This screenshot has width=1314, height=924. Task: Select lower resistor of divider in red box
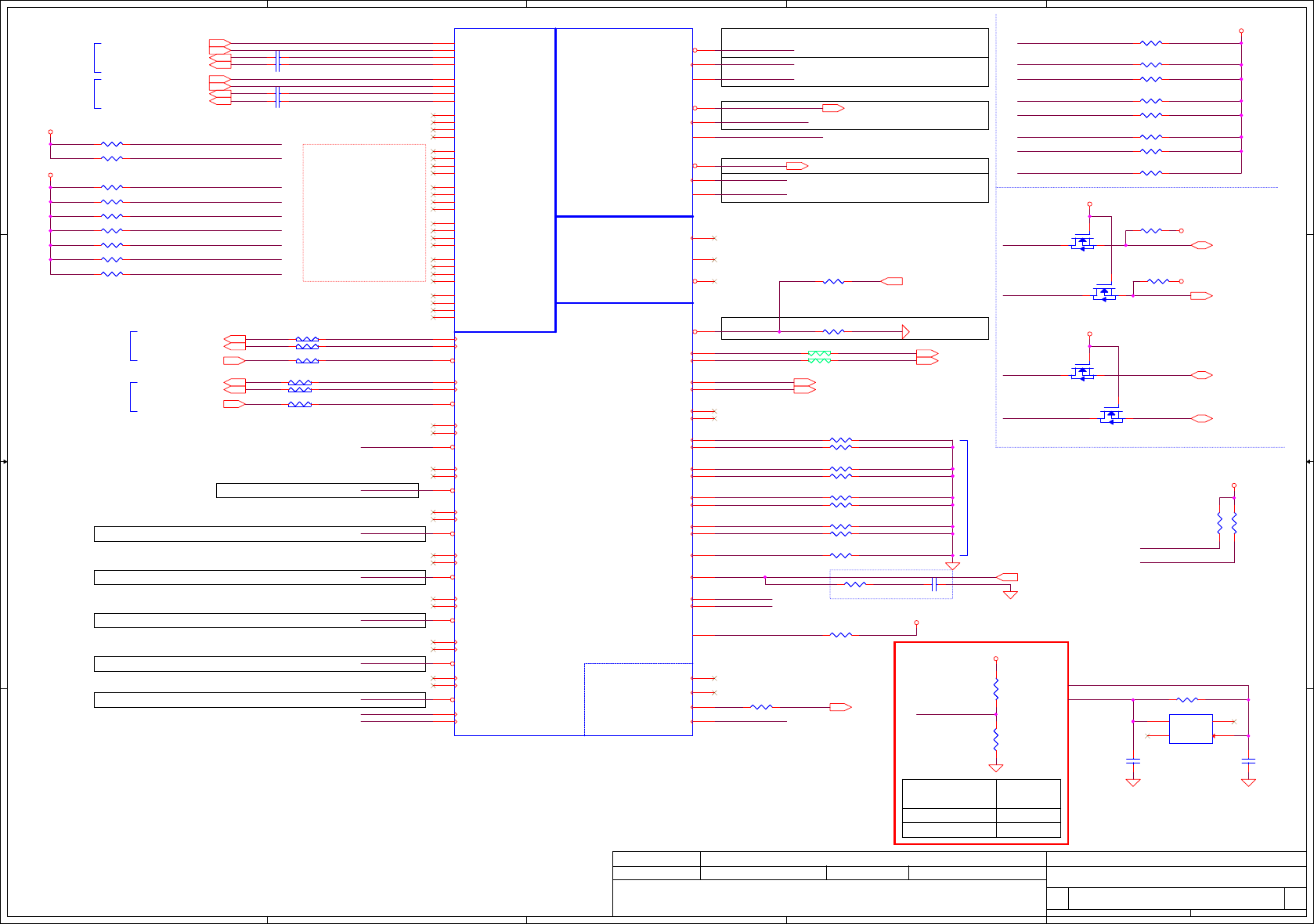click(x=996, y=740)
